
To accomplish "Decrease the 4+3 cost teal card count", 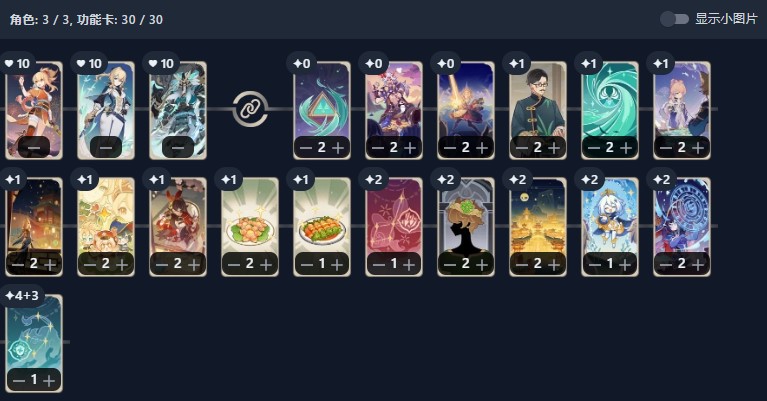I will pos(19,380).
